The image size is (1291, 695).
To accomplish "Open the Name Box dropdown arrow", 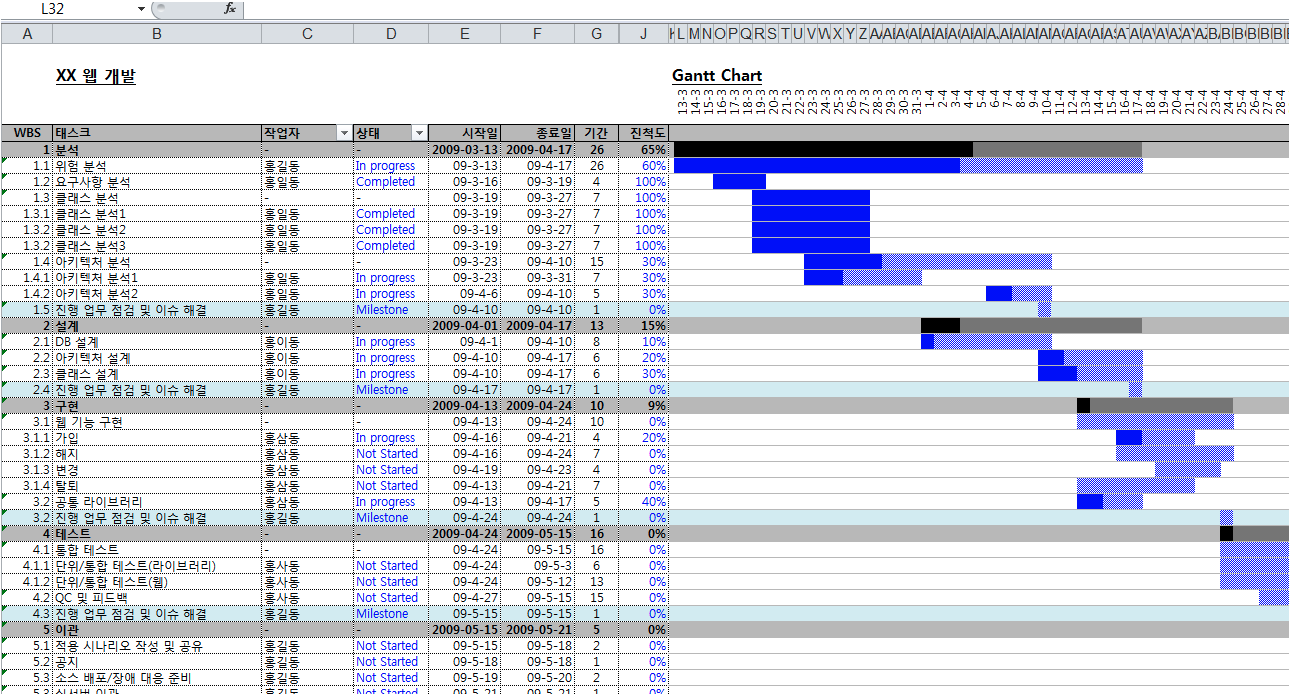I will tap(141, 9).
